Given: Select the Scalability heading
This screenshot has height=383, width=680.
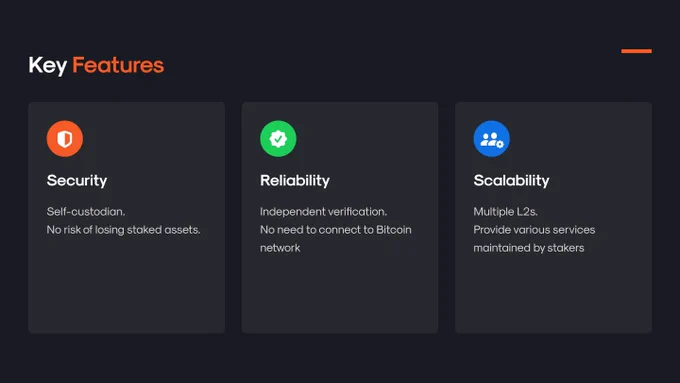Looking at the screenshot, I should [x=511, y=180].
